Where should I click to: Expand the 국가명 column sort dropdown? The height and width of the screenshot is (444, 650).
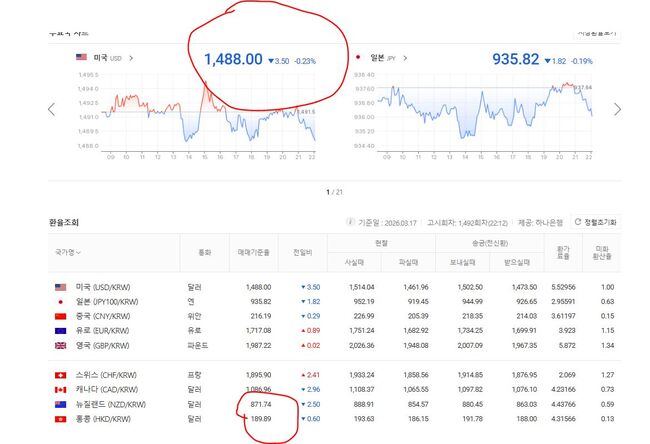69,253
